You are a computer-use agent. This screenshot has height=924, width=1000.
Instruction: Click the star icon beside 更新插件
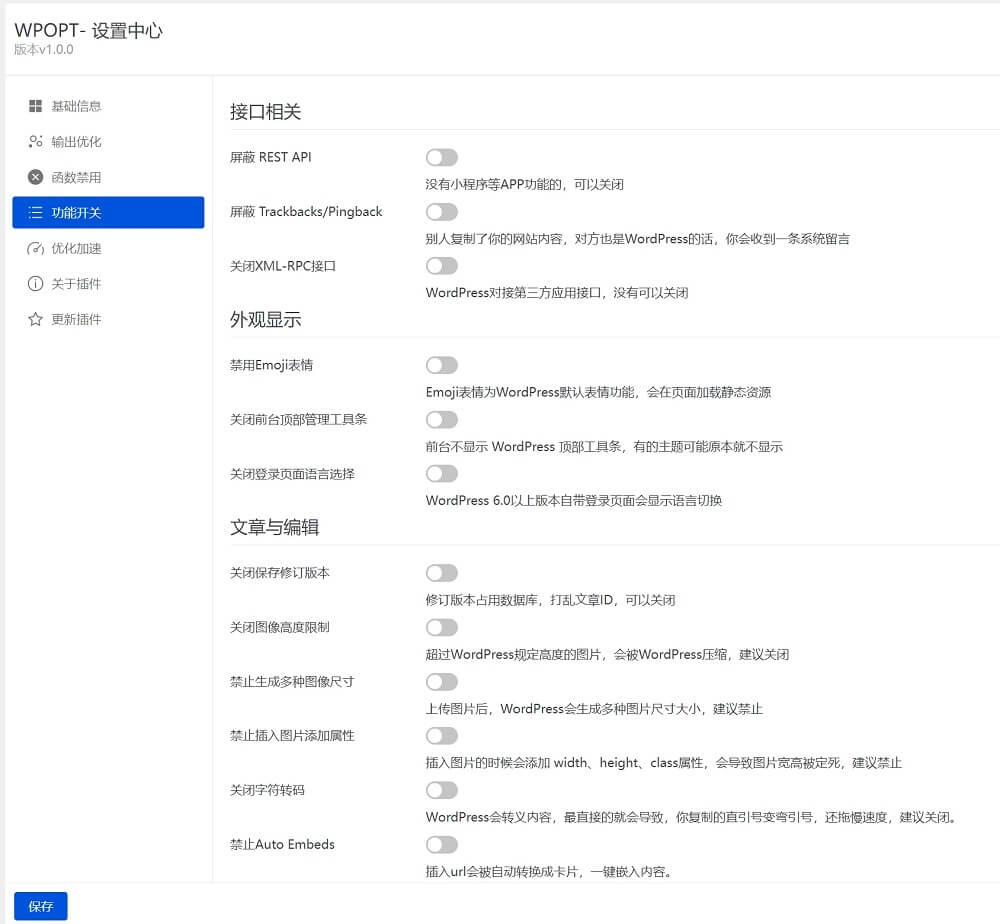(x=37, y=319)
